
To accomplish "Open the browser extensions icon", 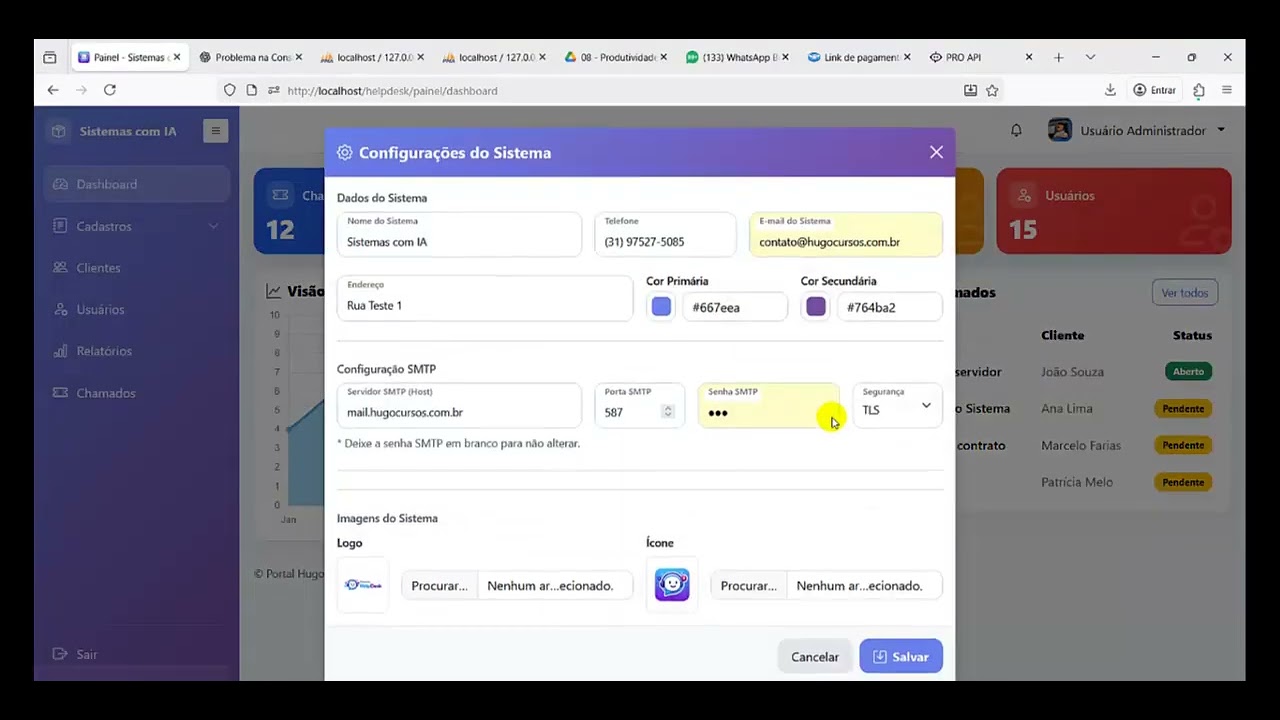I will pyautogui.click(x=1199, y=90).
